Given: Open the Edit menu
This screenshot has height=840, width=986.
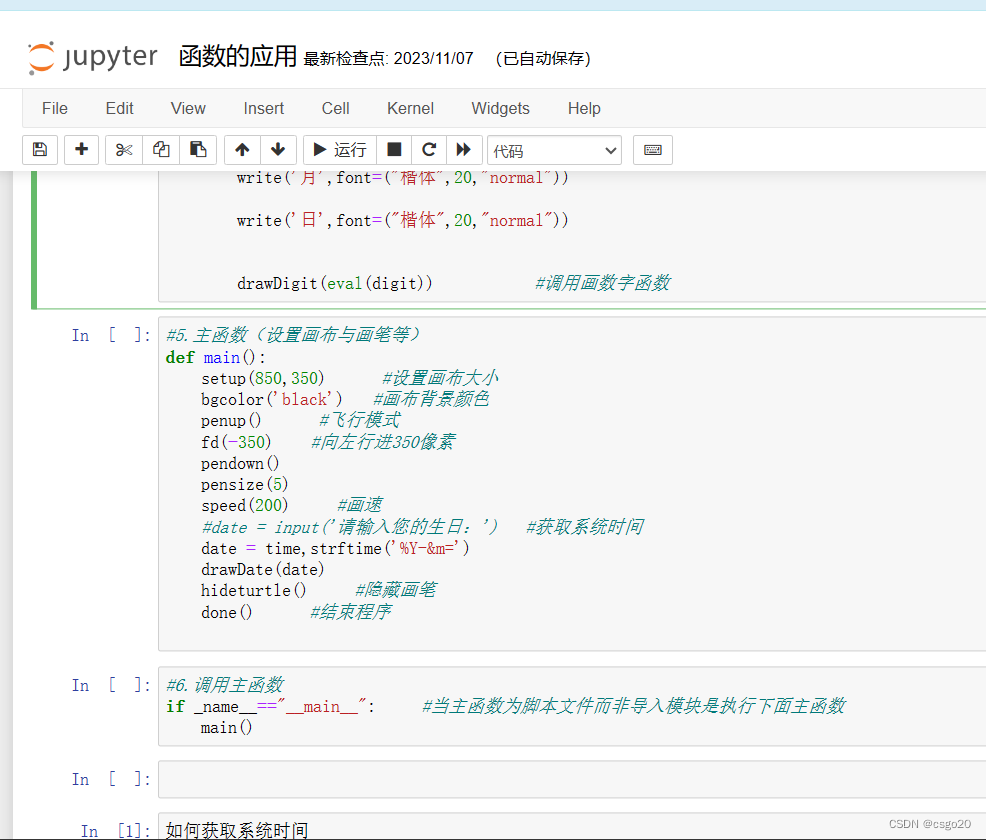Looking at the screenshot, I should (119, 108).
